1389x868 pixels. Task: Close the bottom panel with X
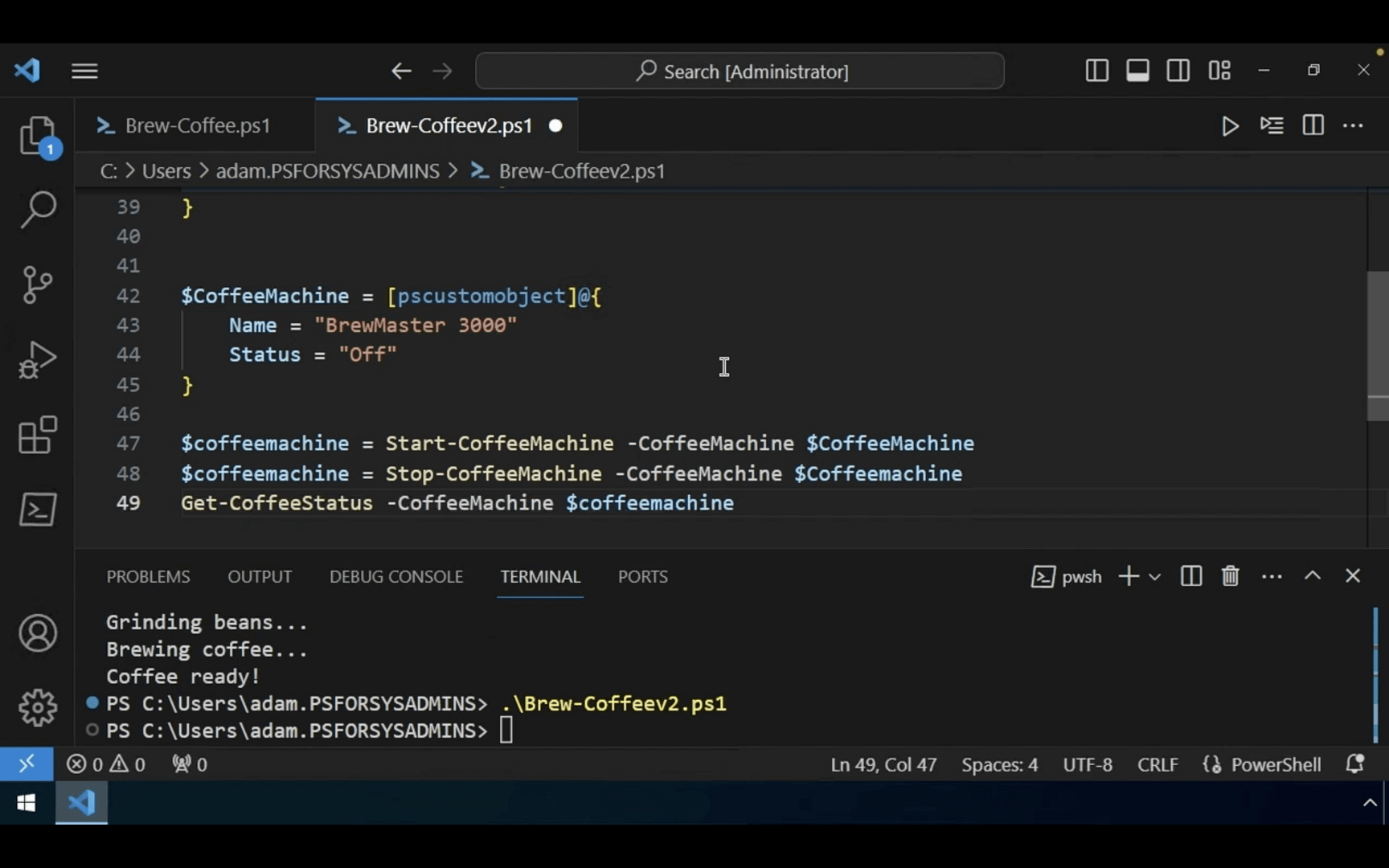[1353, 576]
